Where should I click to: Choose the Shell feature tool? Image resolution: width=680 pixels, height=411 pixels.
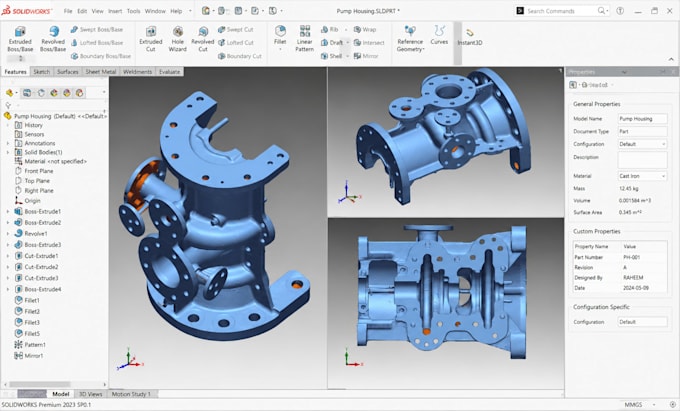tap(331, 56)
